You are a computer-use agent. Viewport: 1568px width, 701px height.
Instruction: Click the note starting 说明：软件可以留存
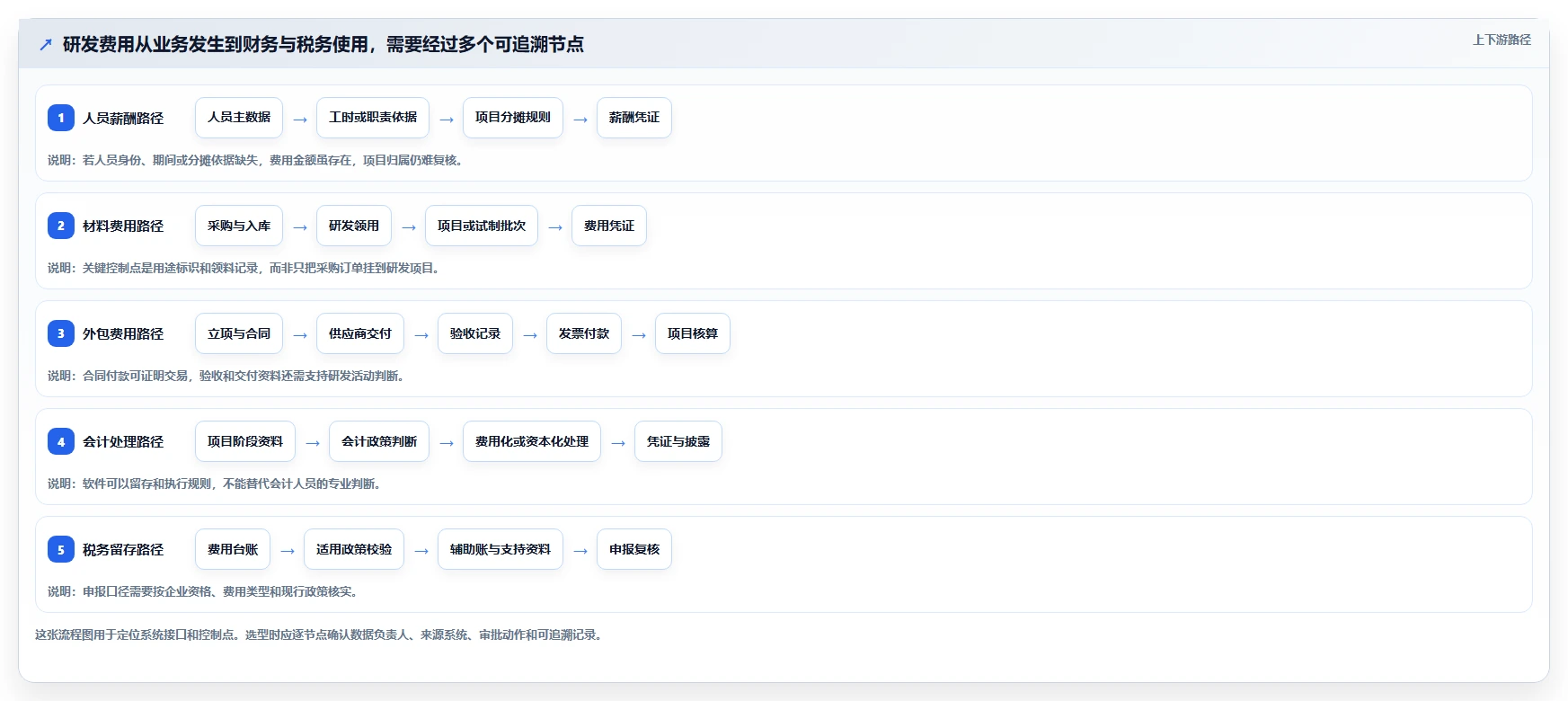click(214, 484)
